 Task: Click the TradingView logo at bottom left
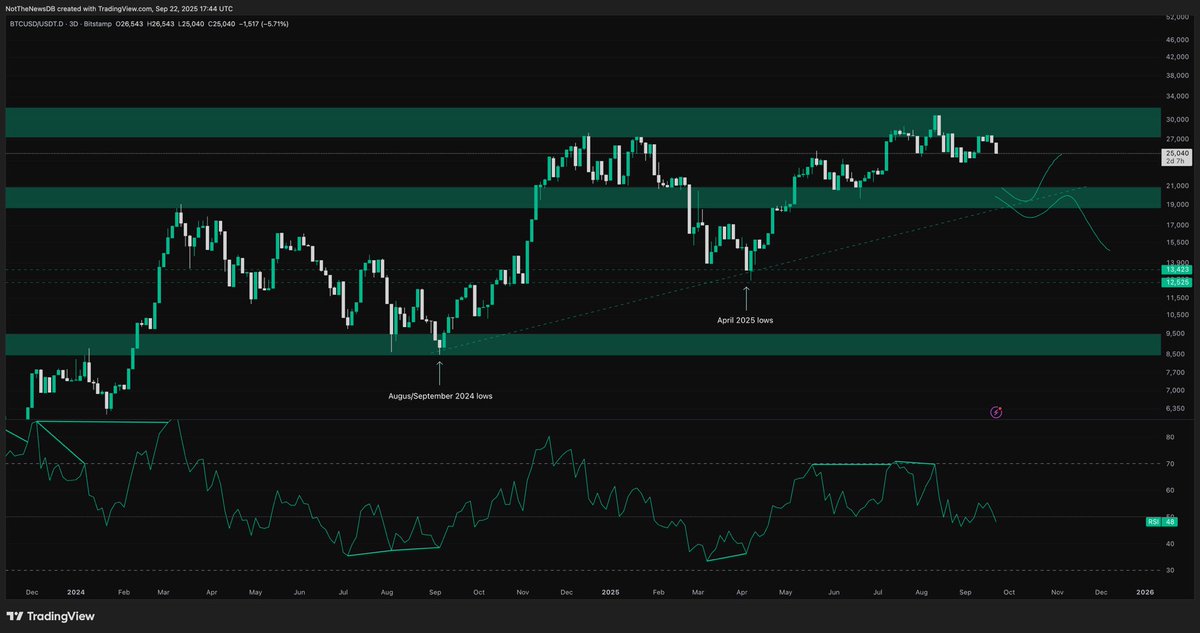tap(50, 616)
